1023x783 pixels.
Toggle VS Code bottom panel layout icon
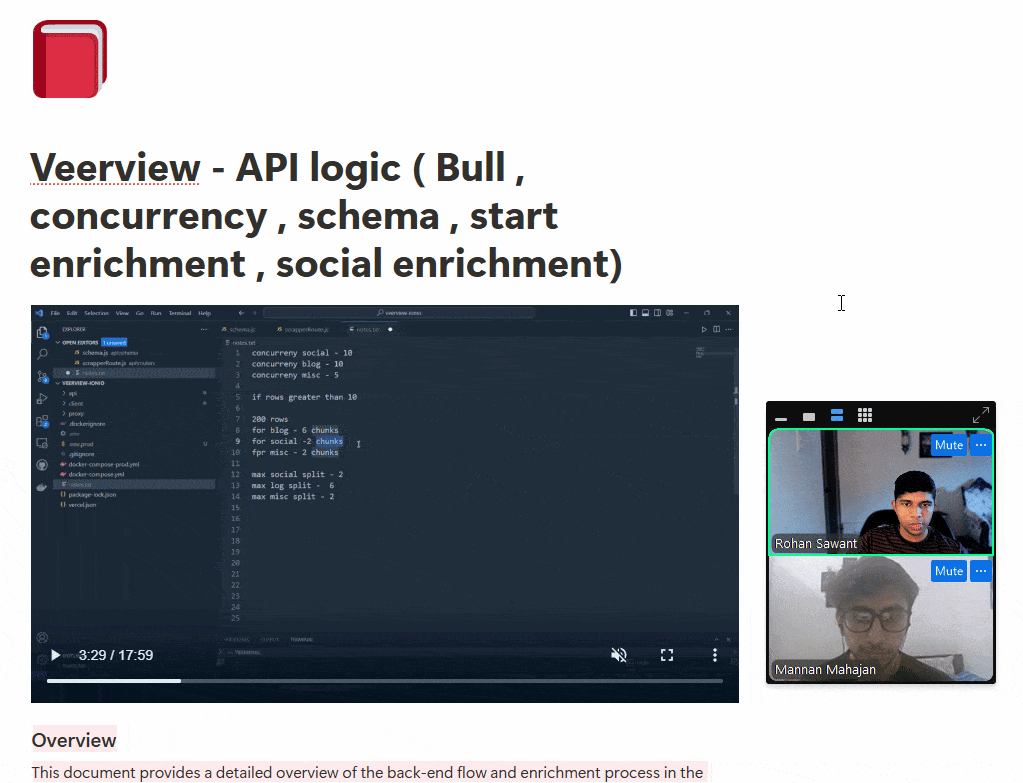pyautogui.click(x=645, y=313)
